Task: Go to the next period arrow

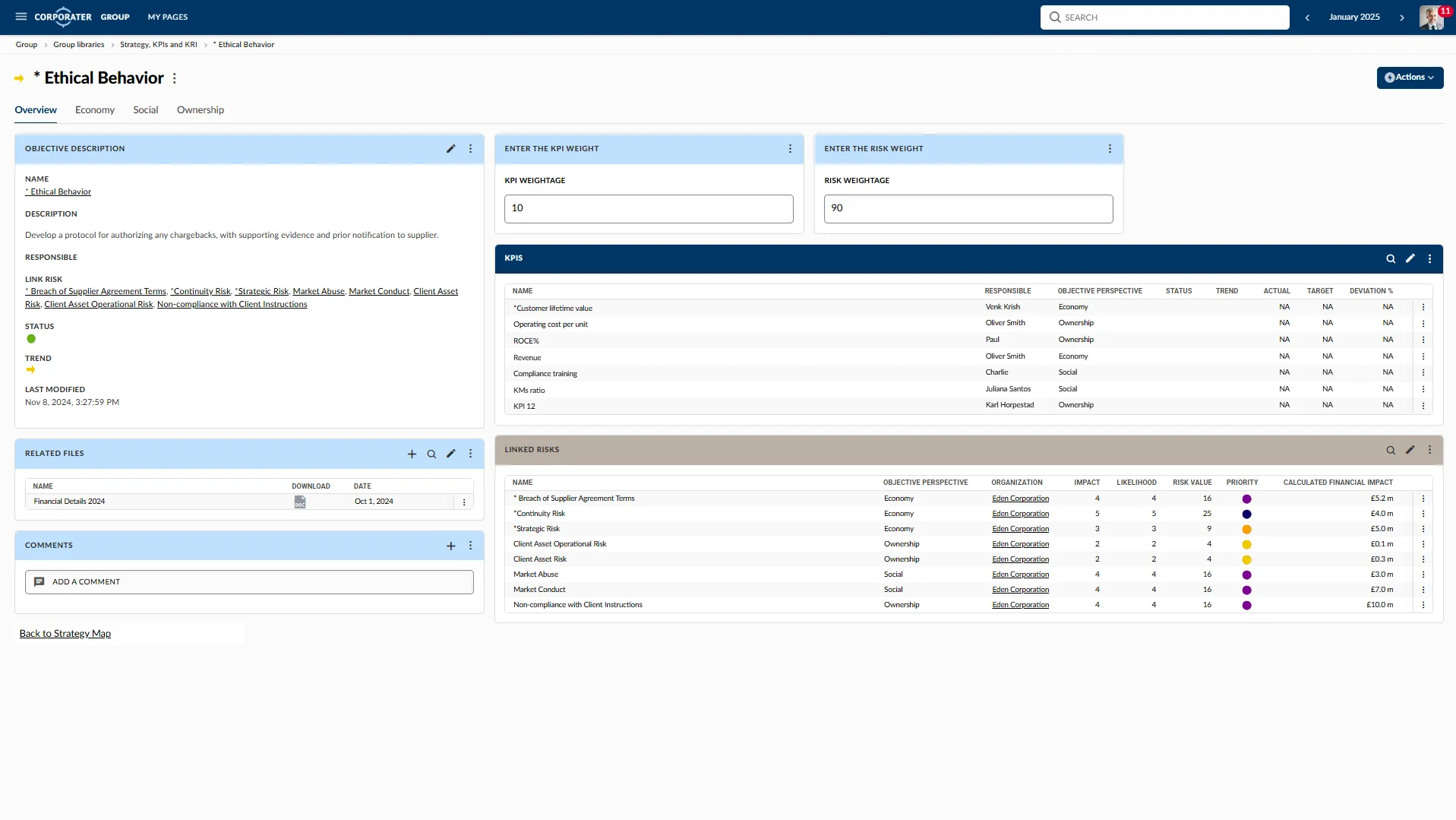Action: point(1402,17)
